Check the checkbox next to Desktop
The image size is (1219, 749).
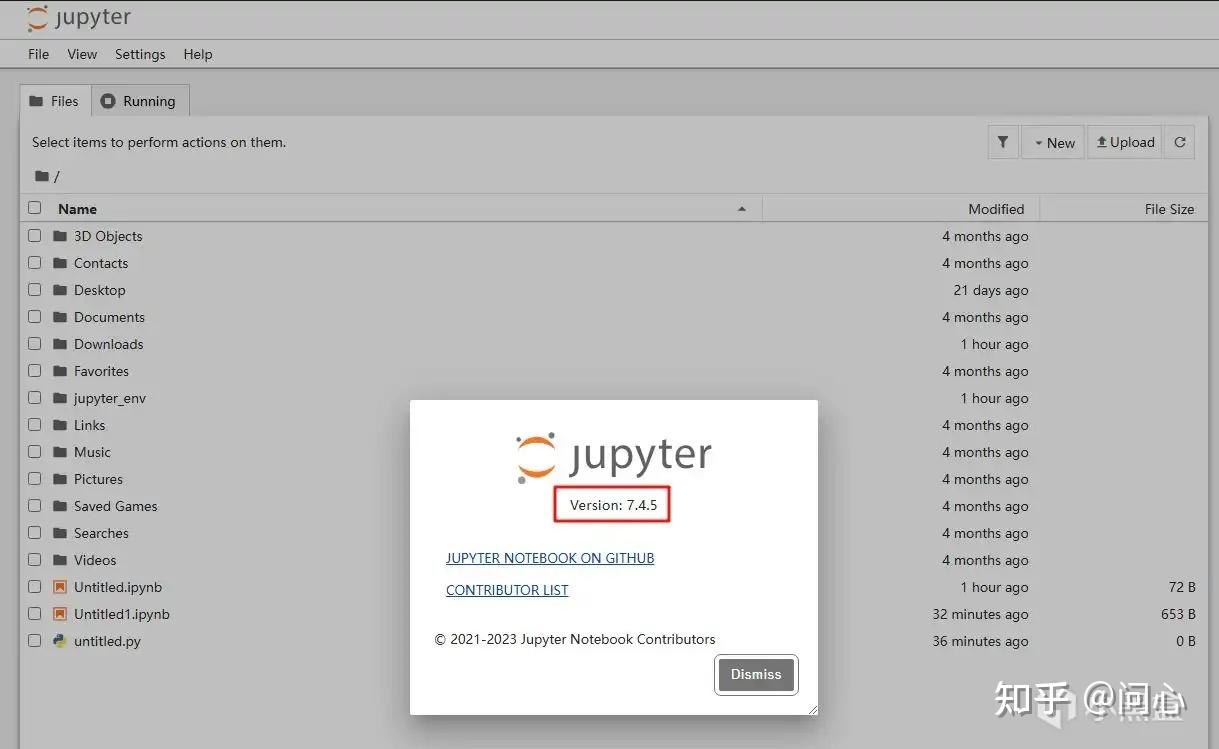pyautogui.click(x=34, y=290)
